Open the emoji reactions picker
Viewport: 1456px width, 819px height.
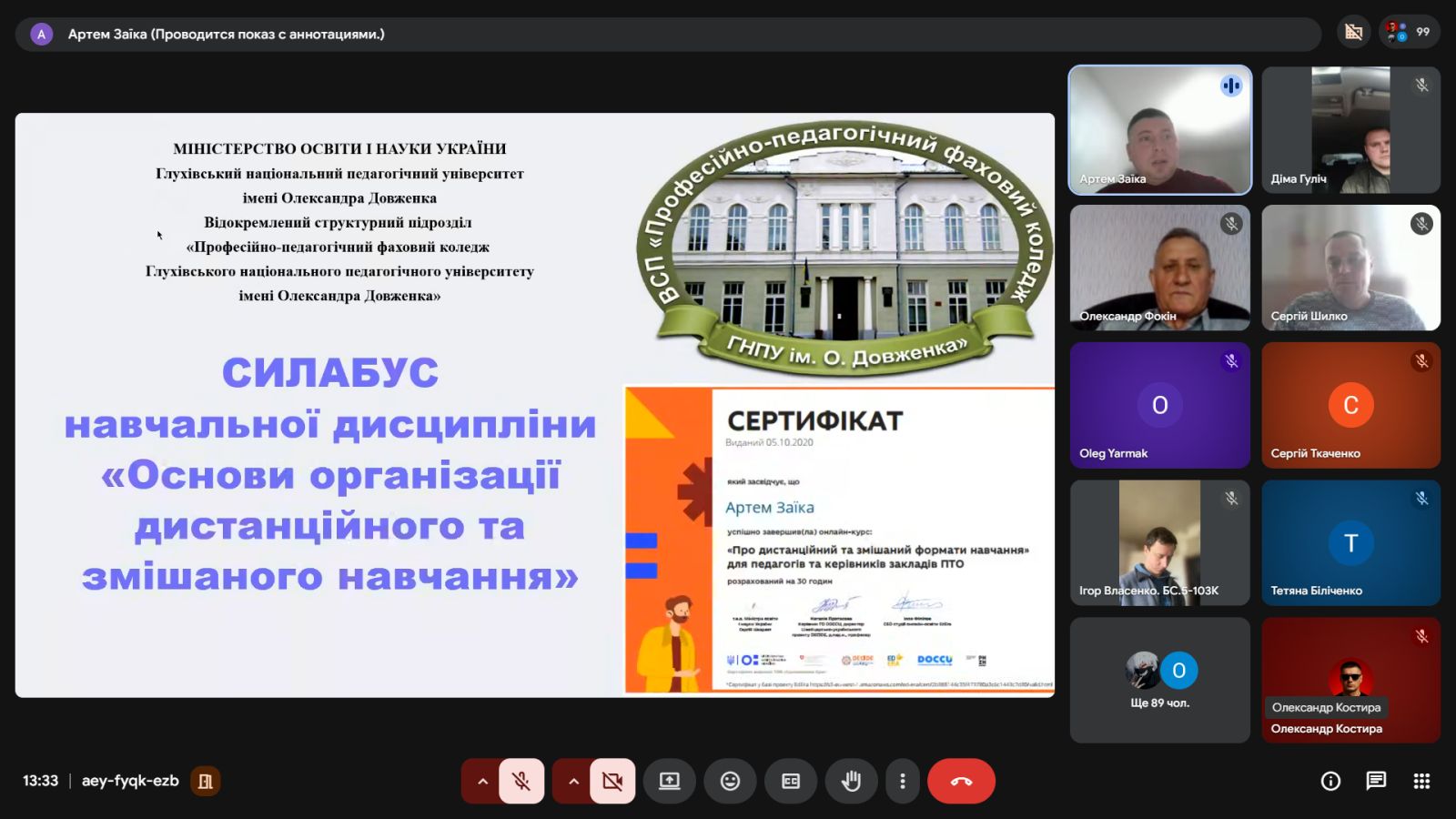(730, 781)
